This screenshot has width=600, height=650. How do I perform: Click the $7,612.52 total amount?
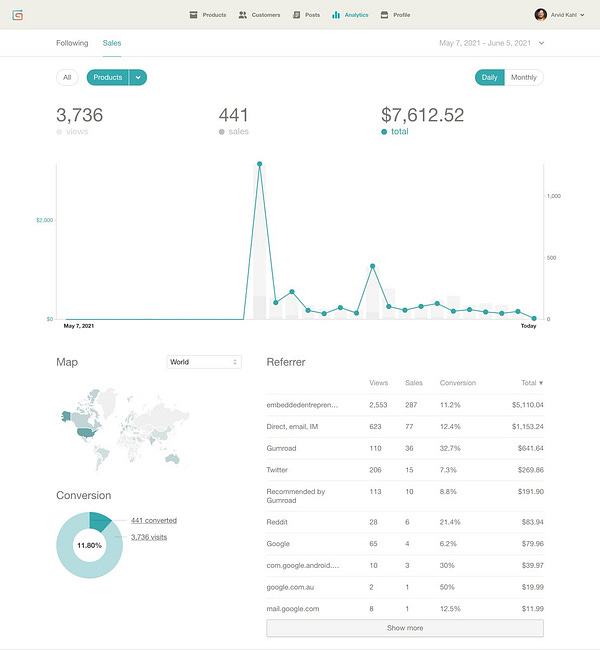click(x=423, y=115)
